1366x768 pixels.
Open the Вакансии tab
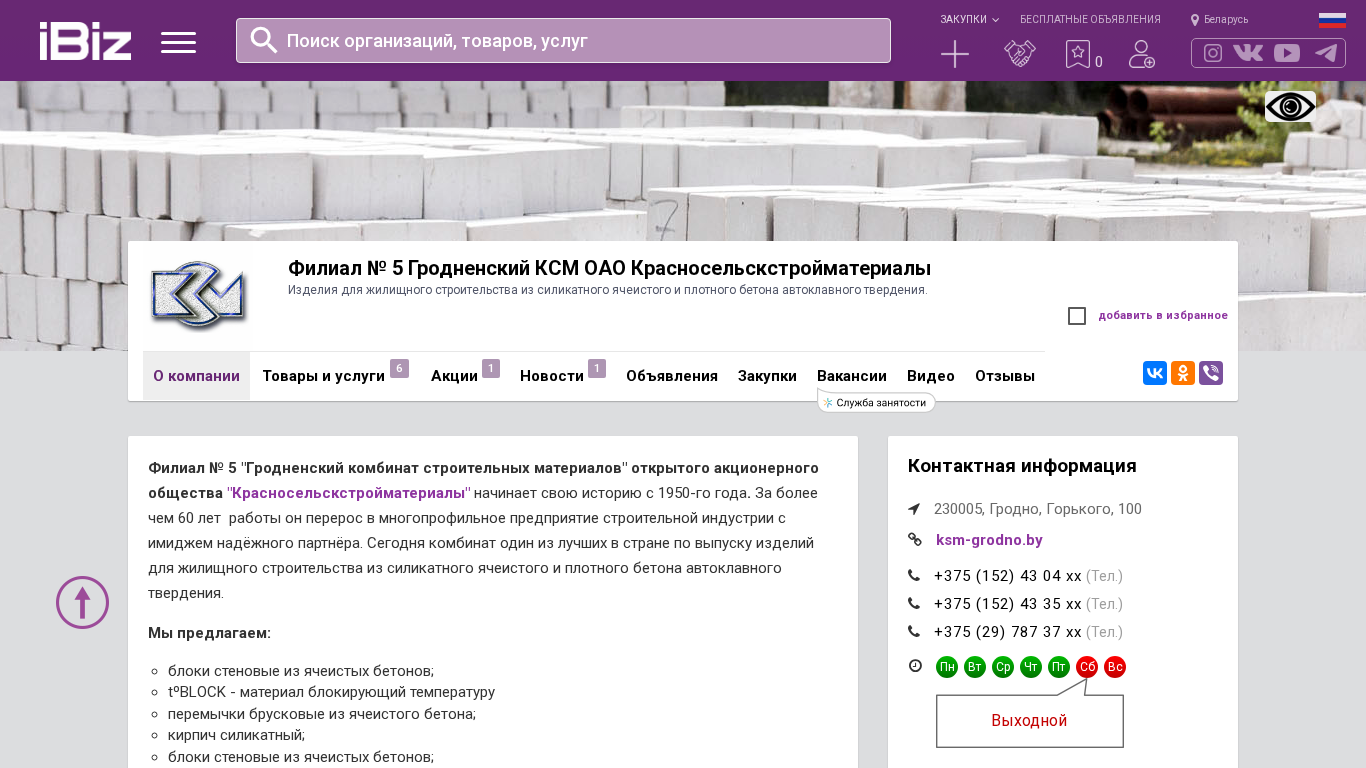(852, 376)
